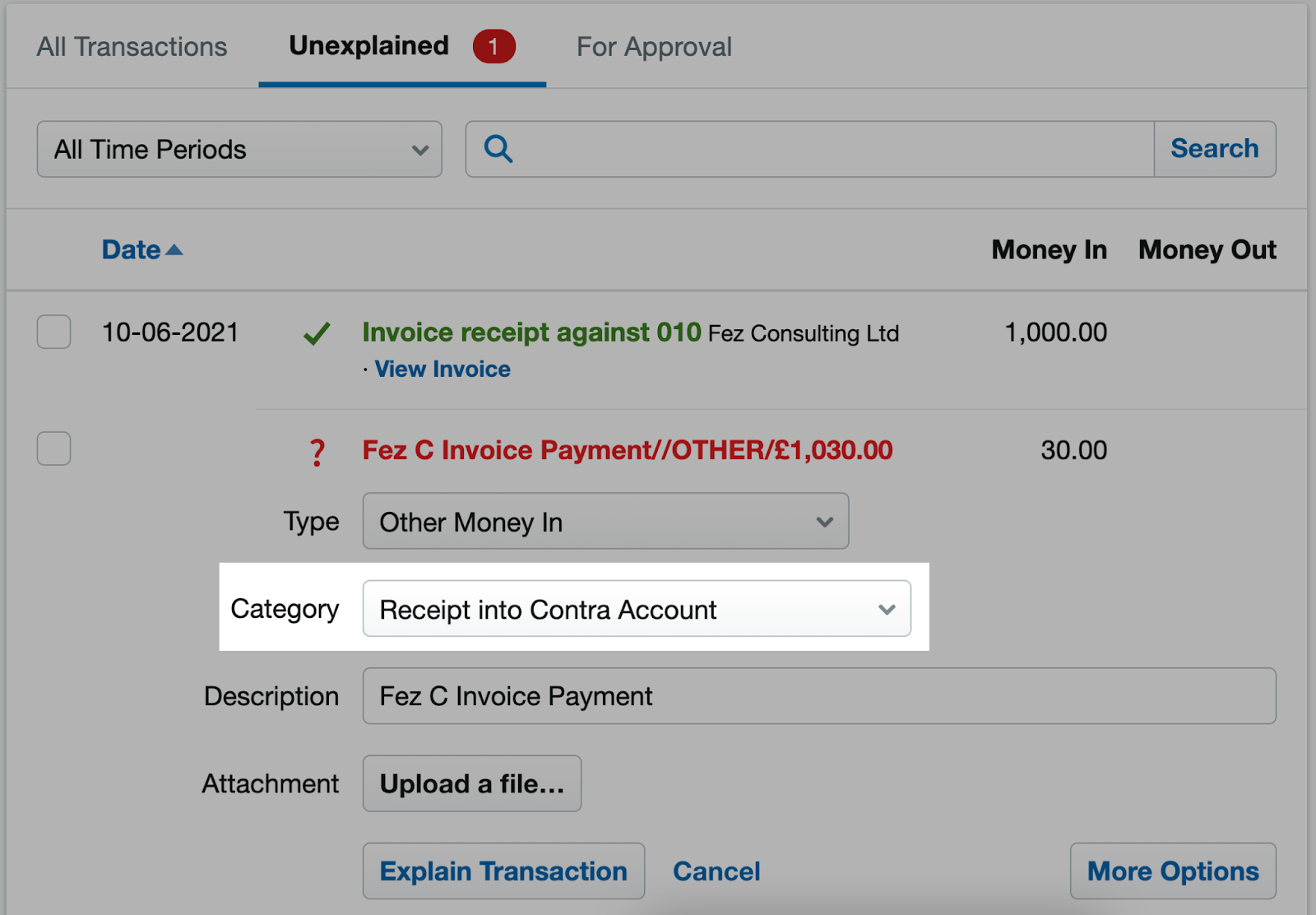Follow the View Invoice link
This screenshot has width=1316, height=915.
pos(443,369)
